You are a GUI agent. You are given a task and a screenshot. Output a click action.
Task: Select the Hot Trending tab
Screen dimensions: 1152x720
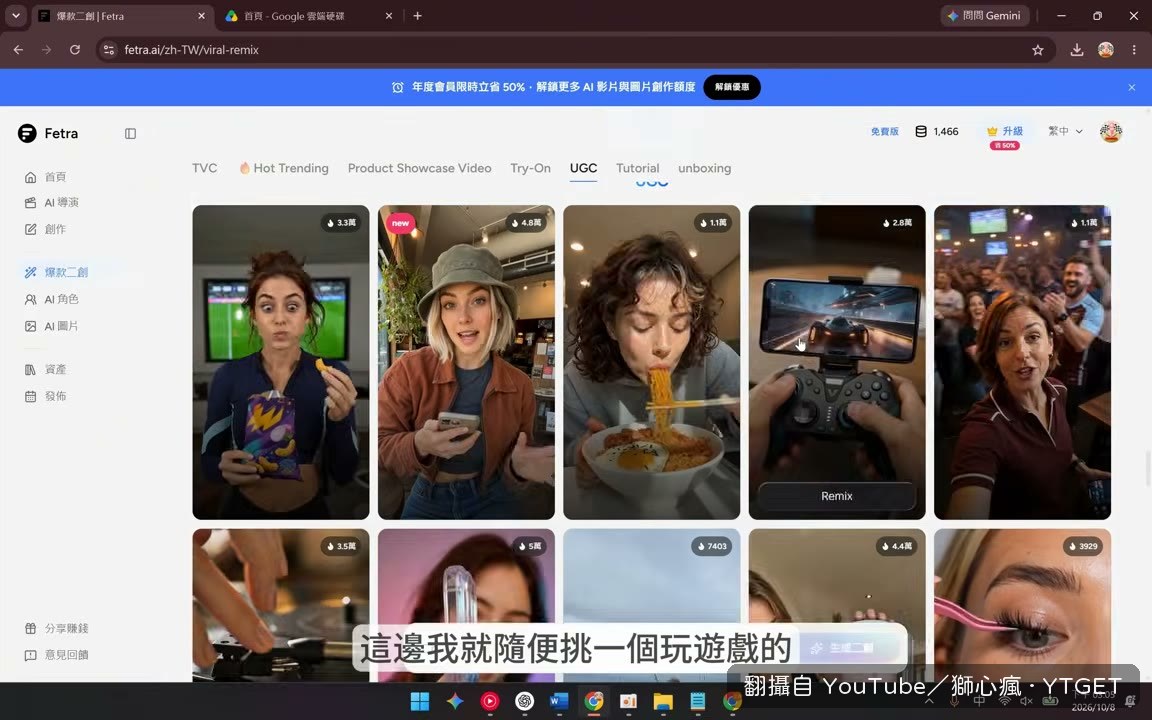[x=284, y=168]
